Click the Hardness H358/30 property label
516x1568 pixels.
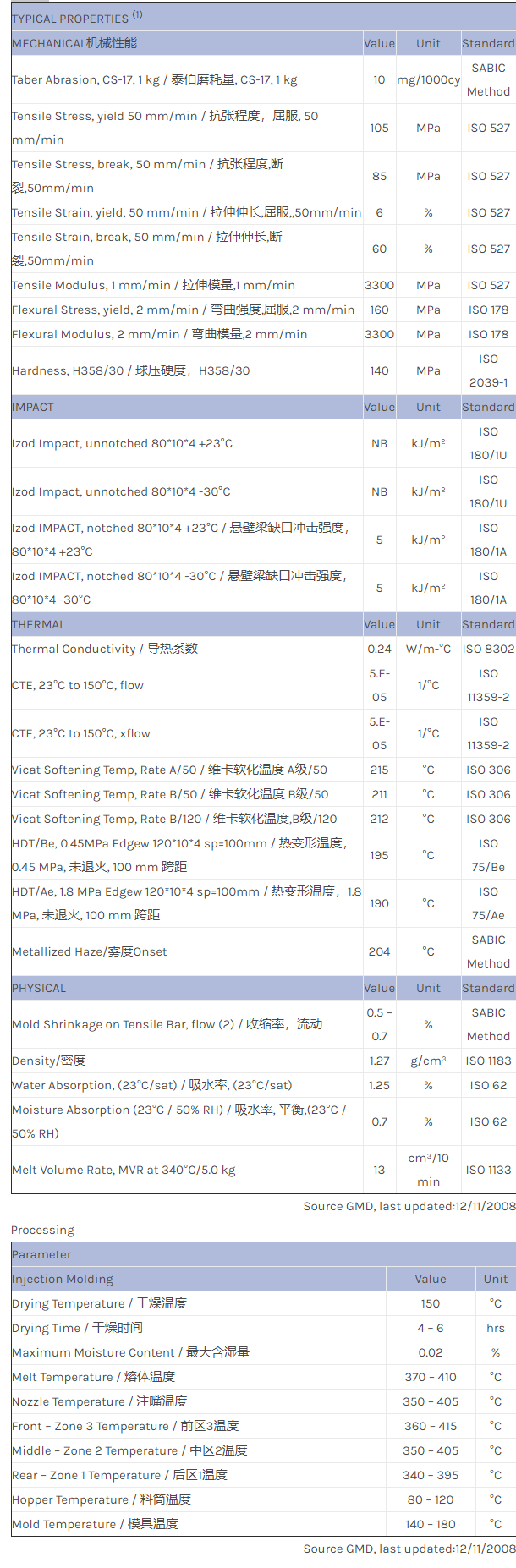tap(130, 370)
